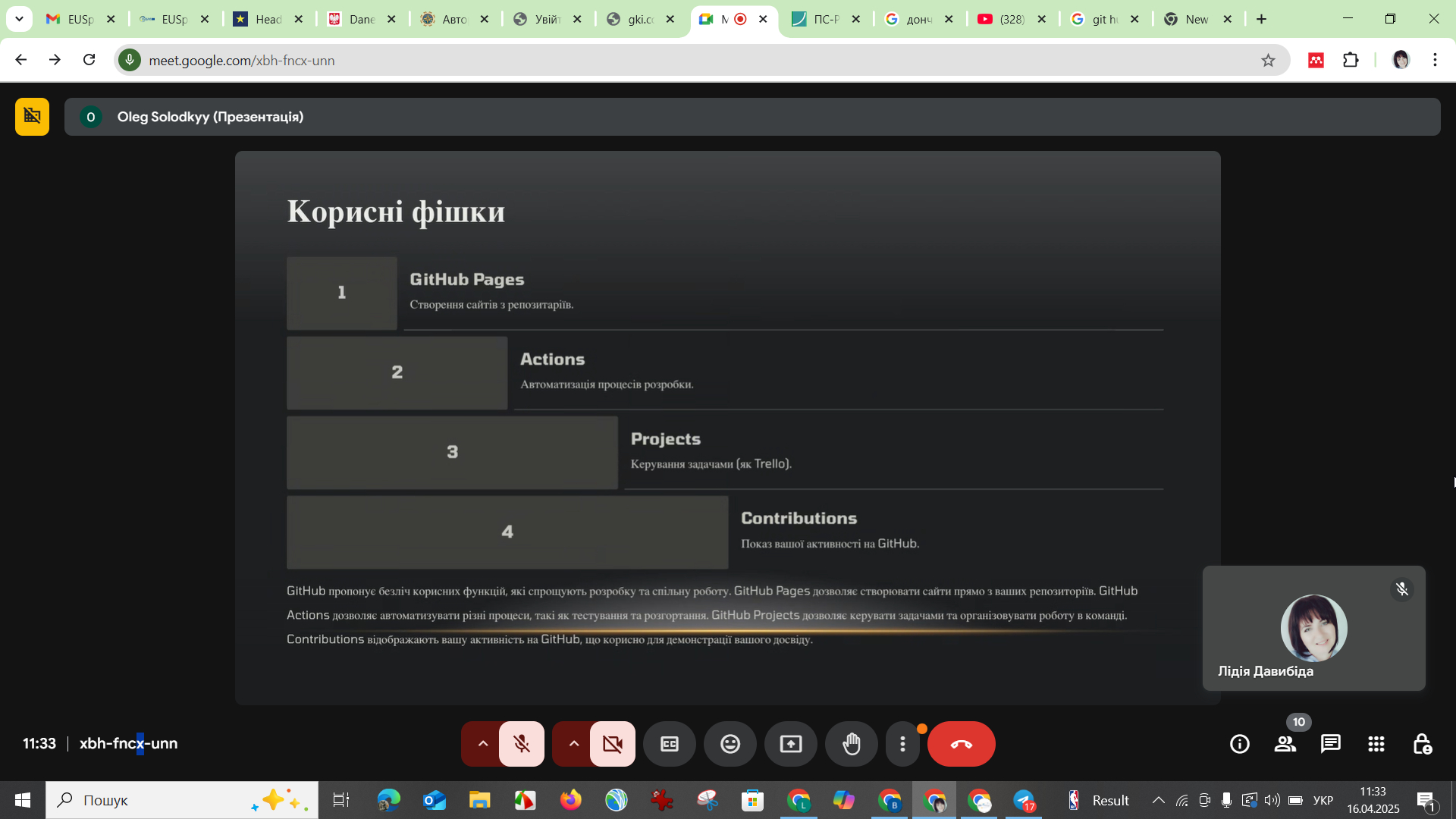
Task: Switch УКР keyboard language
Action: [x=1323, y=800]
